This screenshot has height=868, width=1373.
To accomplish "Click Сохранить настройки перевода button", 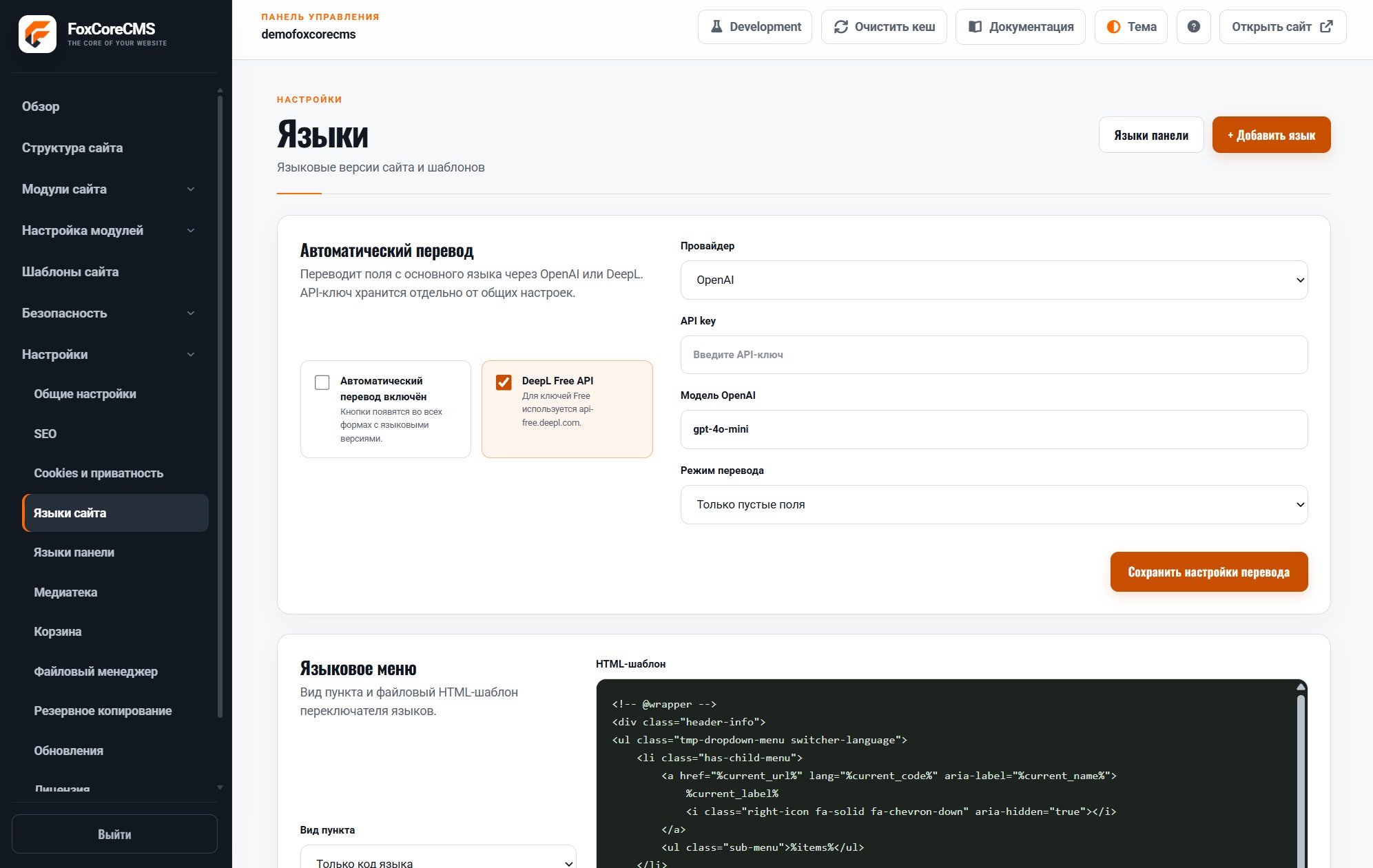I will click(1208, 572).
